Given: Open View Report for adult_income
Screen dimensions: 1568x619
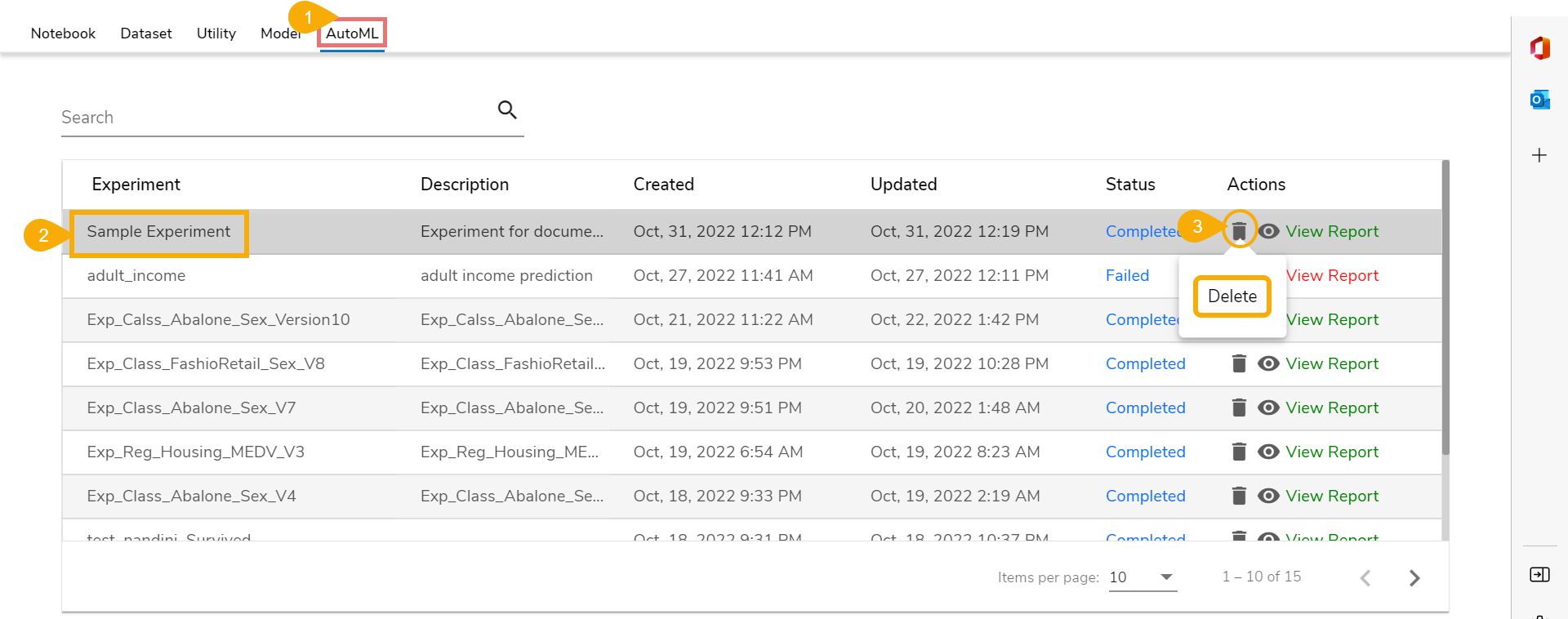Looking at the screenshot, I should coord(1332,276).
